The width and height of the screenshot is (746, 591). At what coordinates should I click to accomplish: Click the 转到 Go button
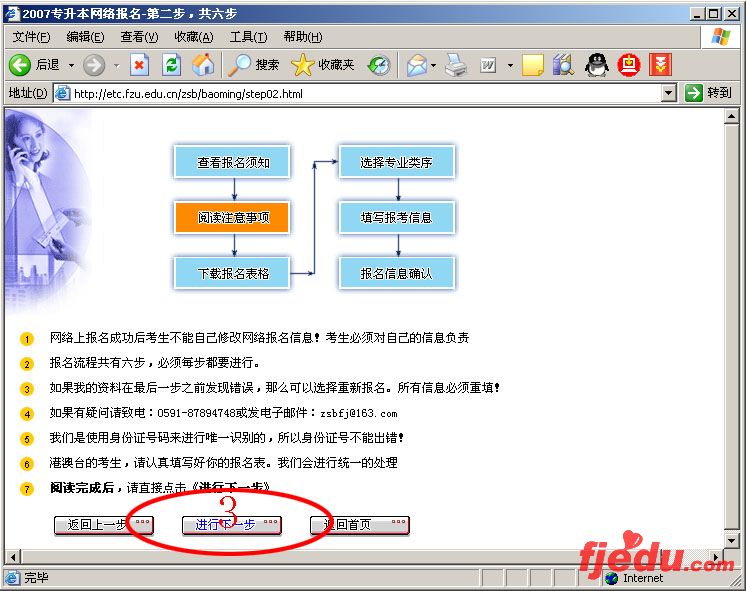point(708,93)
